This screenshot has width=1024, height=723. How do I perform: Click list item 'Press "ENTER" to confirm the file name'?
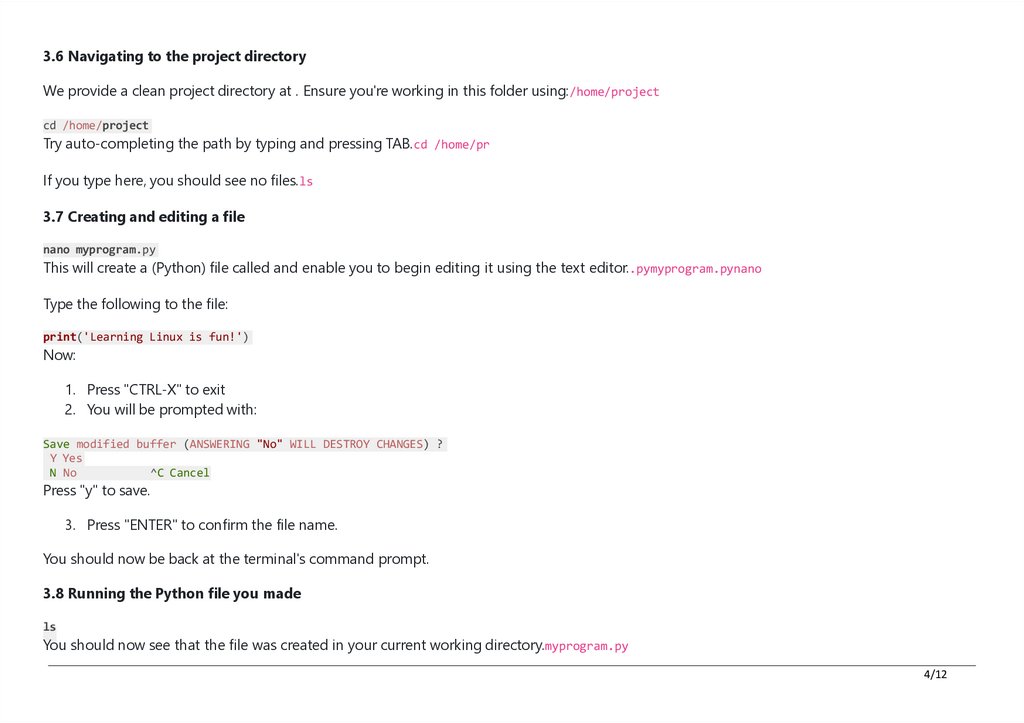pos(212,525)
